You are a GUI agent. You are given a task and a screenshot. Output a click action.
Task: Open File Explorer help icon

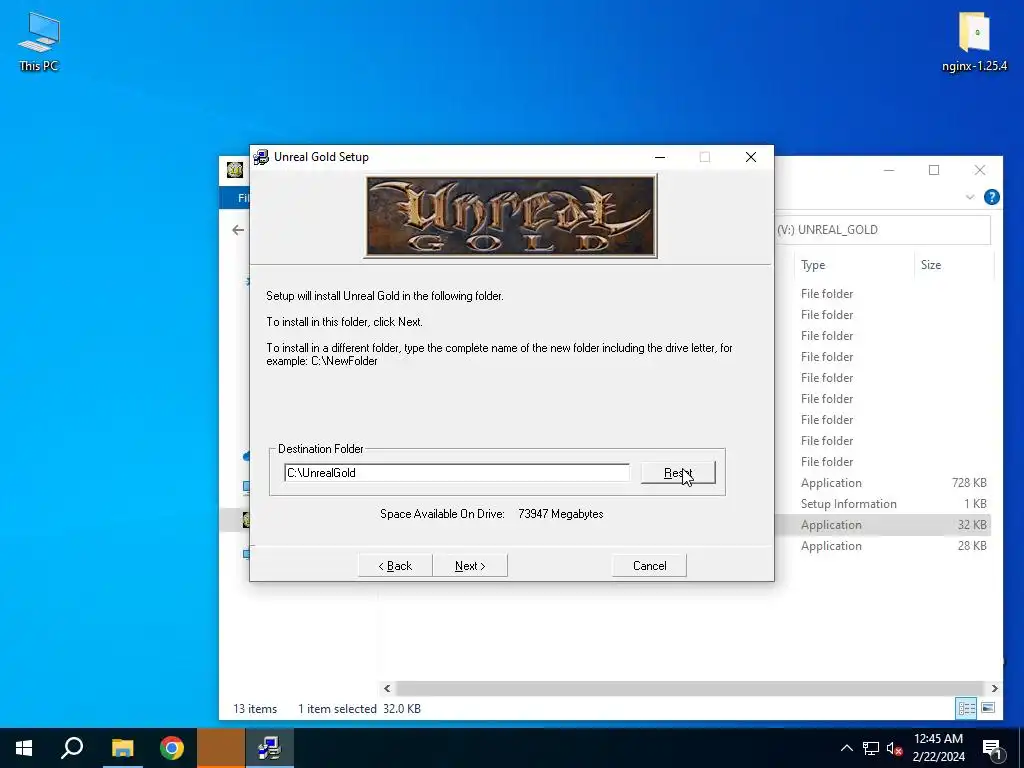click(x=991, y=197)
